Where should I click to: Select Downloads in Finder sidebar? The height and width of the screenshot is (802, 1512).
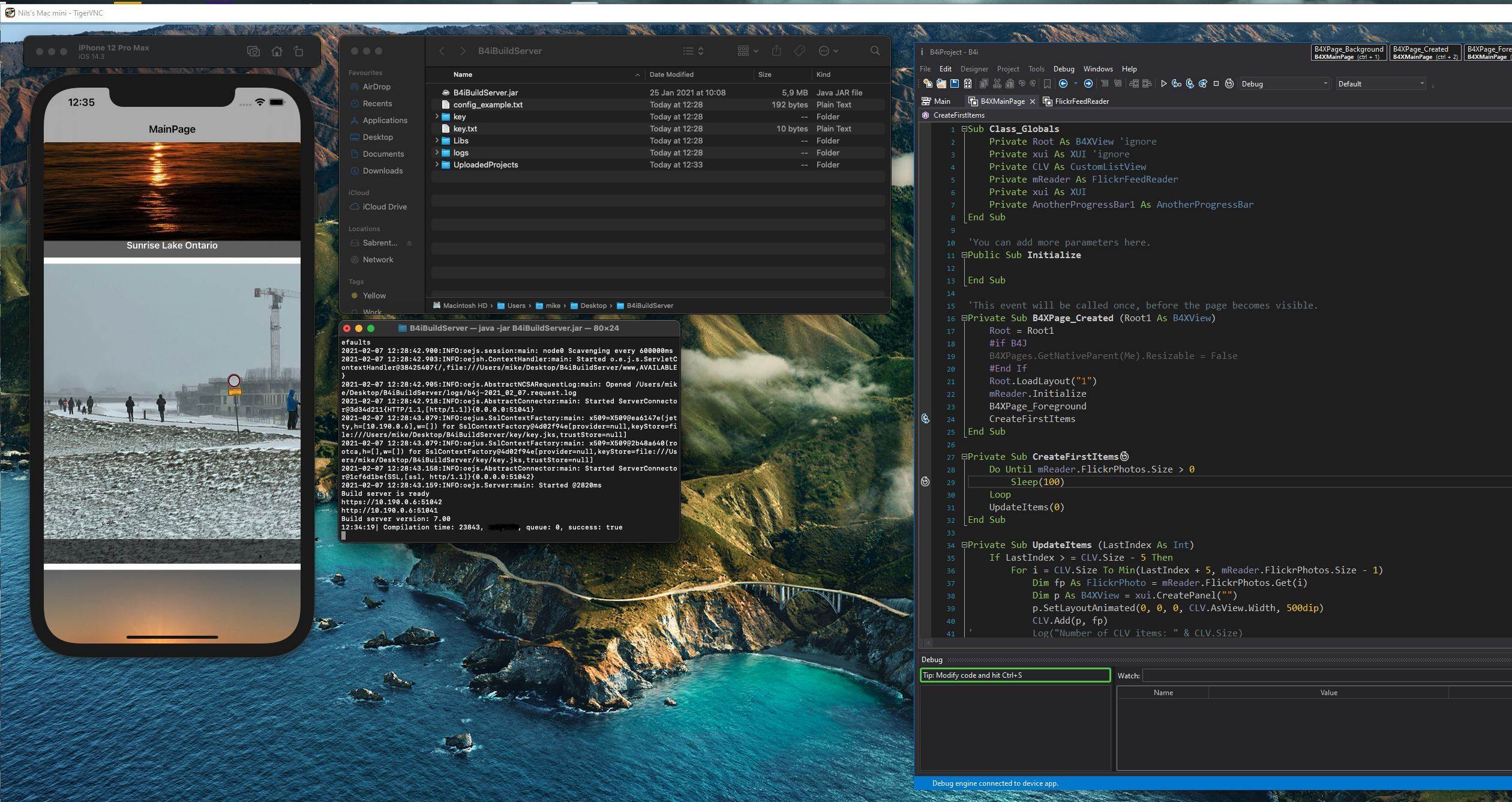pyautogui.click(x=382, y=171)
